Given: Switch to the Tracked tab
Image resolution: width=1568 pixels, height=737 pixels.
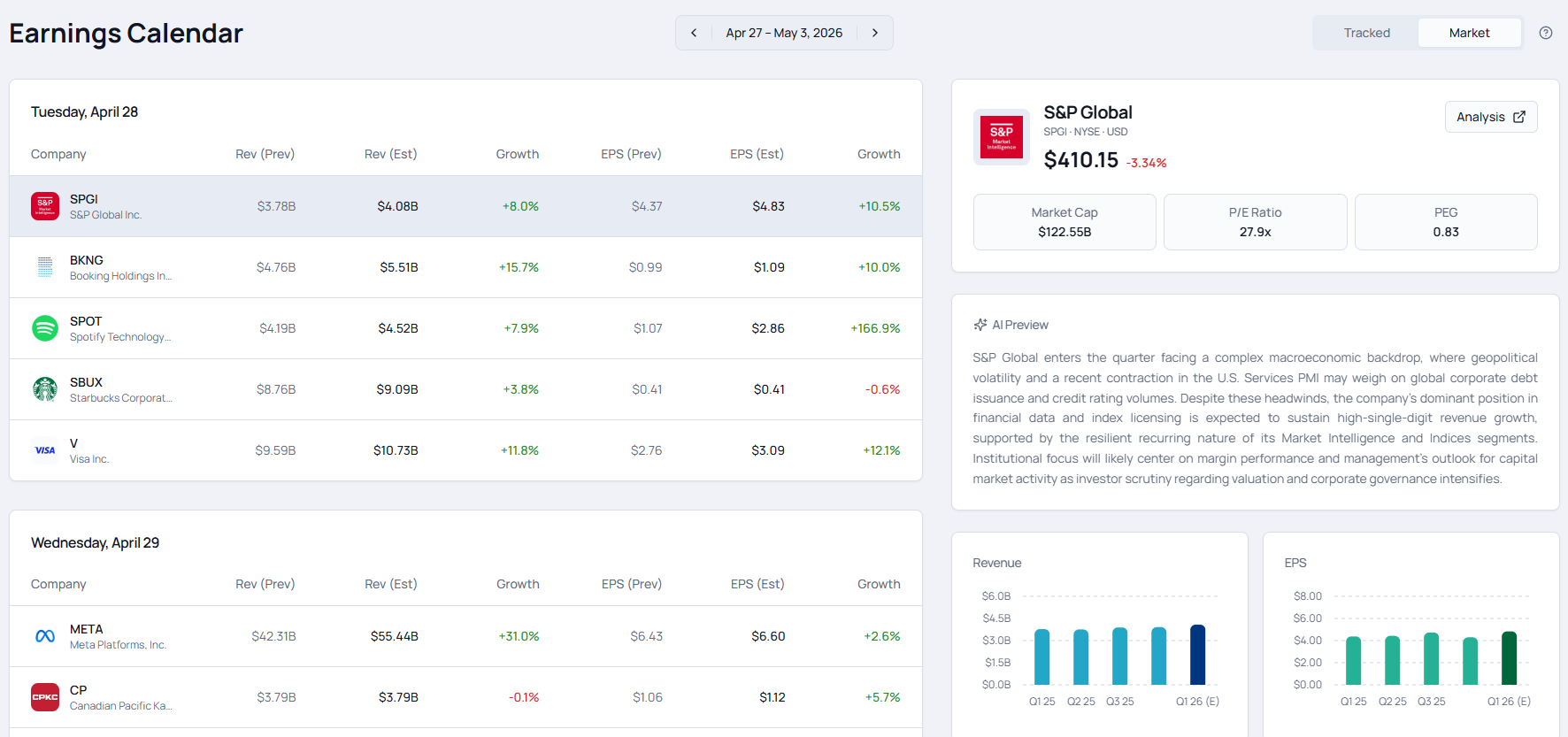Looking at the screenshot, I should pos(1366,33).
